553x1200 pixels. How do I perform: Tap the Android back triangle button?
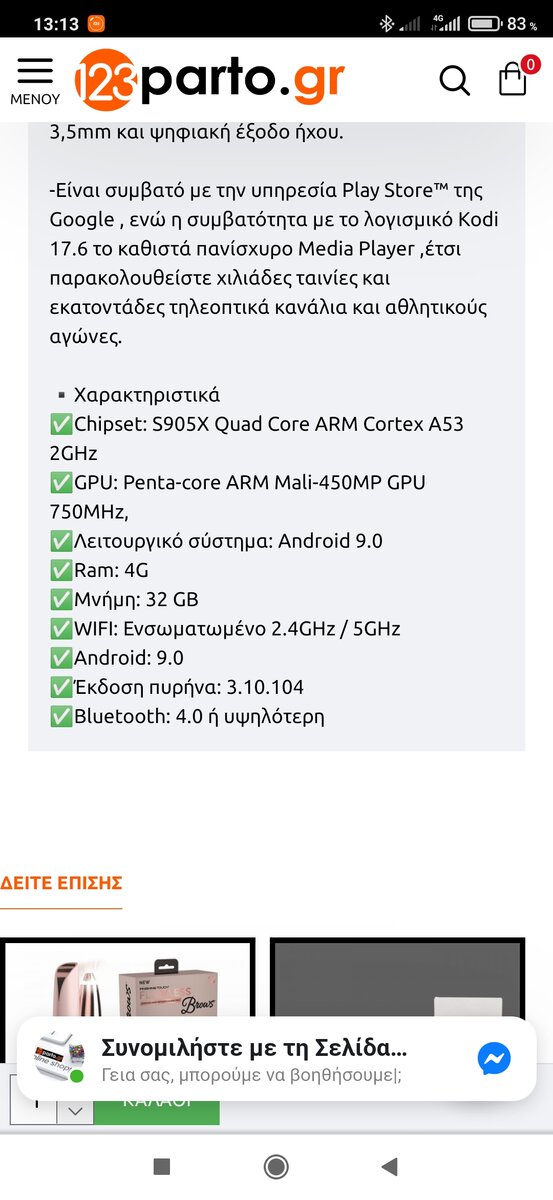(x=390, y=1166)
